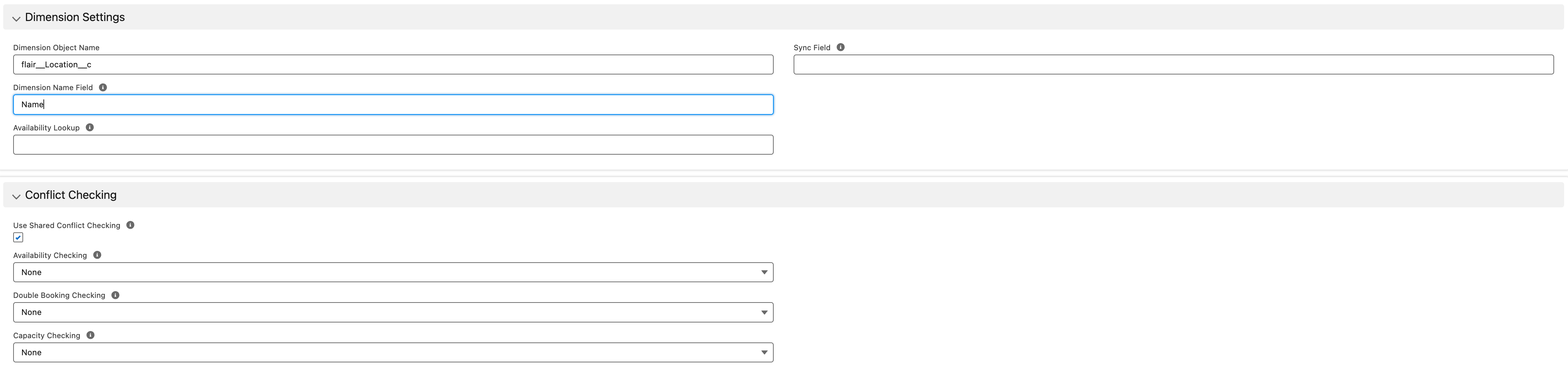Open the Capacity Checking dropdown
The width and height of the screenshot is (1568, 377).
click(x=393, y=353)
